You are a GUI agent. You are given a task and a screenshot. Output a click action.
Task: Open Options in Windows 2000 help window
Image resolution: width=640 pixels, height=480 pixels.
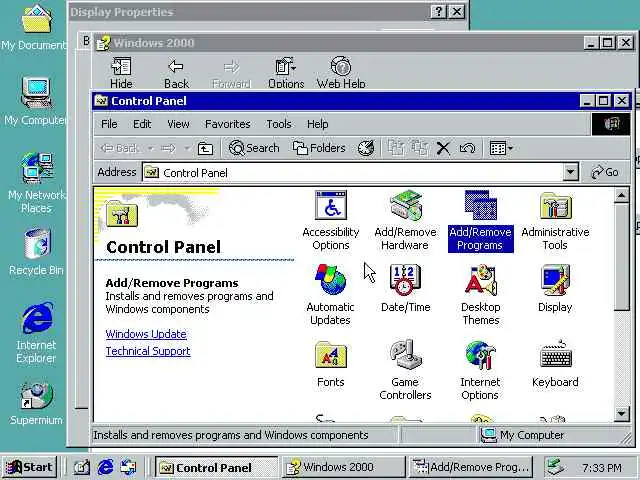coord(286,73)
